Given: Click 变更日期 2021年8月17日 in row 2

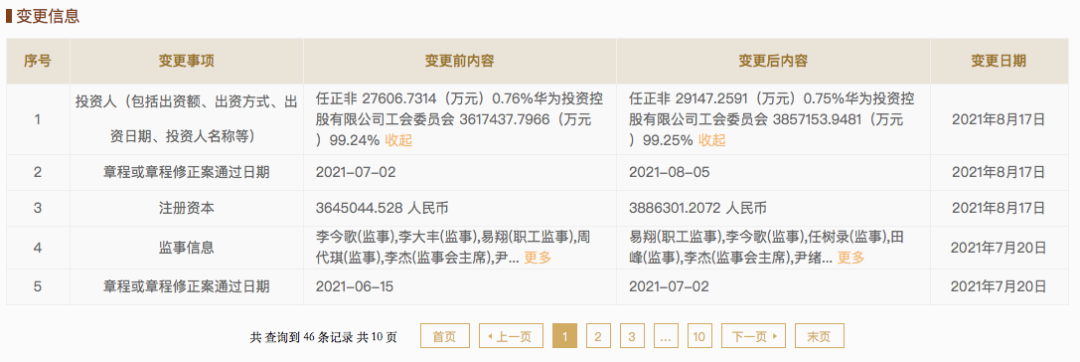Looking at the screenshot, I should (x=999, y=173).
